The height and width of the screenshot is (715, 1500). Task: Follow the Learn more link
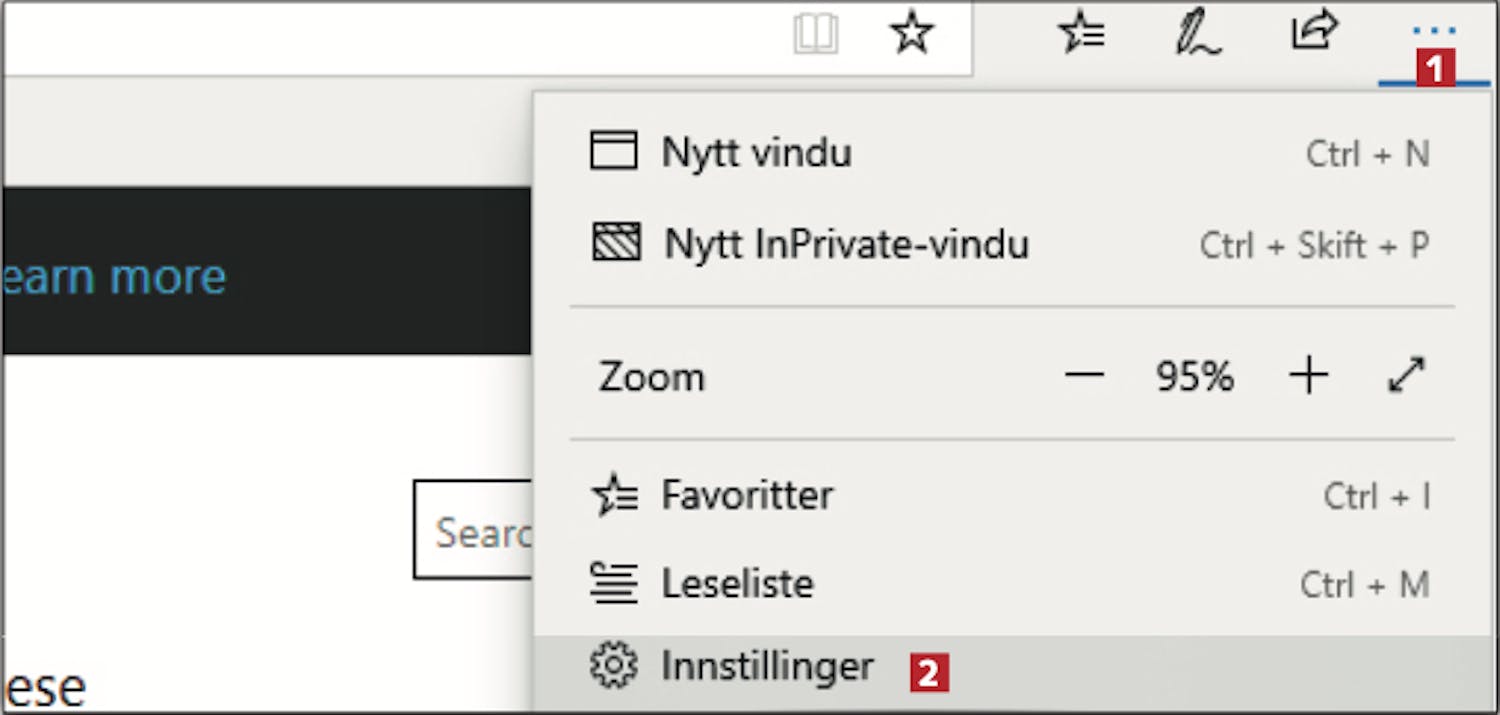tap(114, 277)
